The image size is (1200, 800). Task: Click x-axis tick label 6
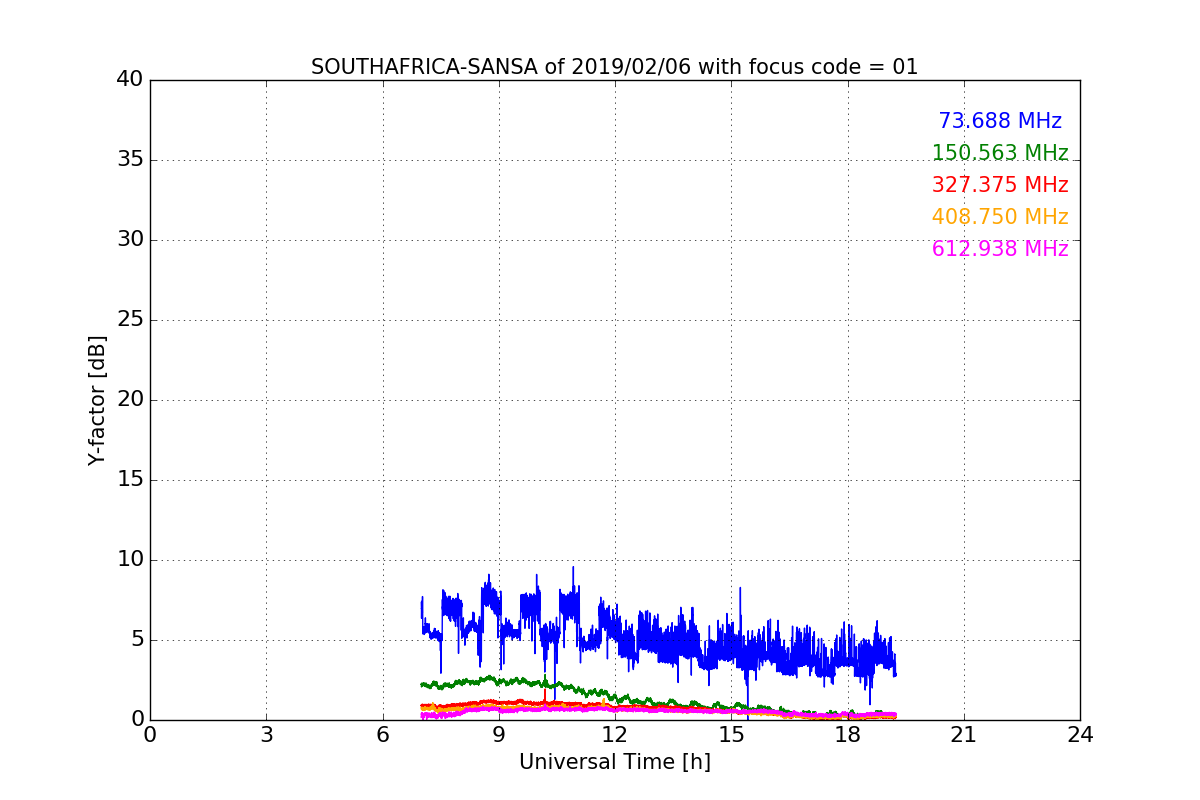383,735
